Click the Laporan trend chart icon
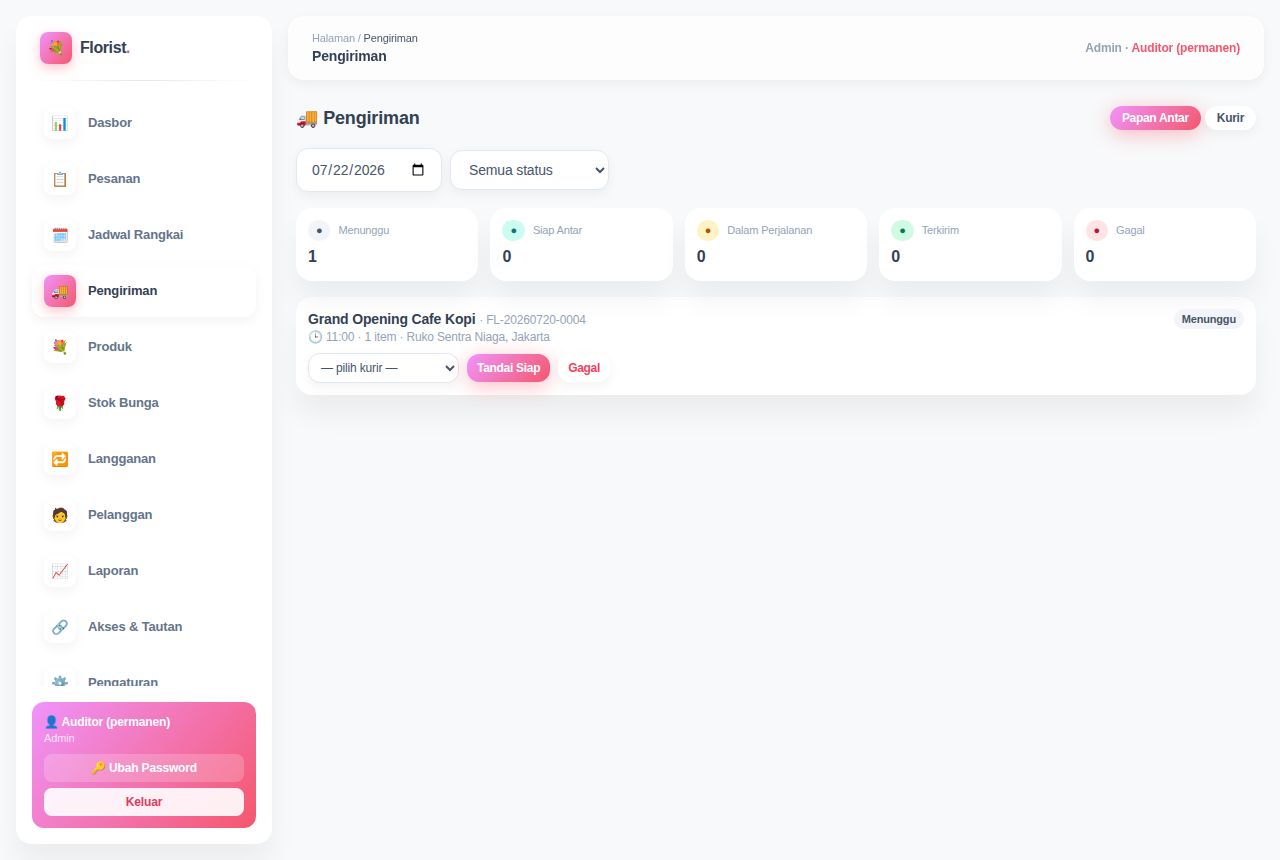The height and width of the screenshot is (860, 1280). 60,571
